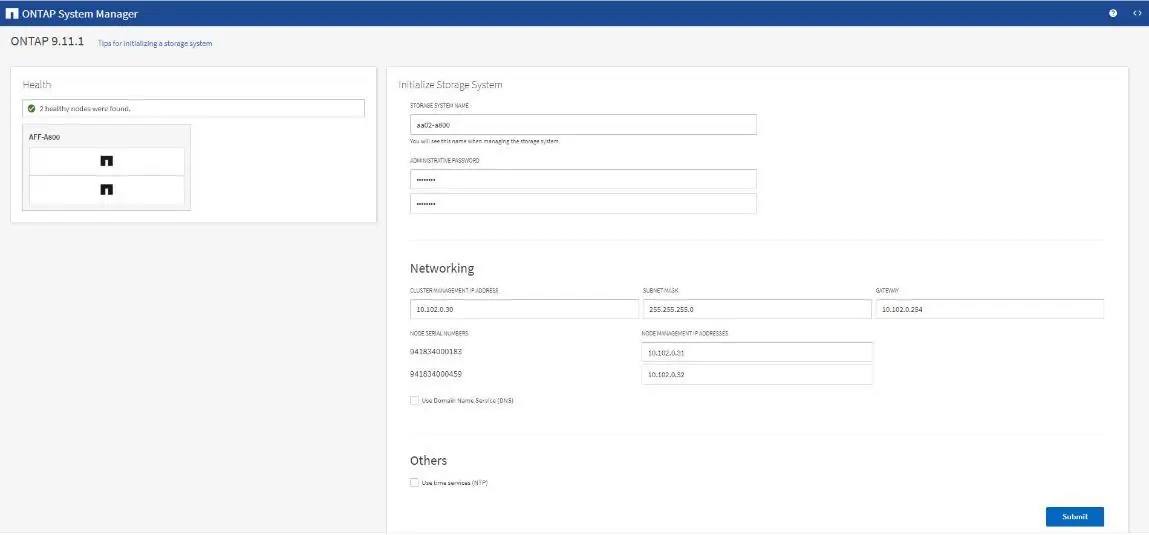The image size is (1149, 535).
Task: Open Tips for initializing a storage system
Action: point(155,44)
